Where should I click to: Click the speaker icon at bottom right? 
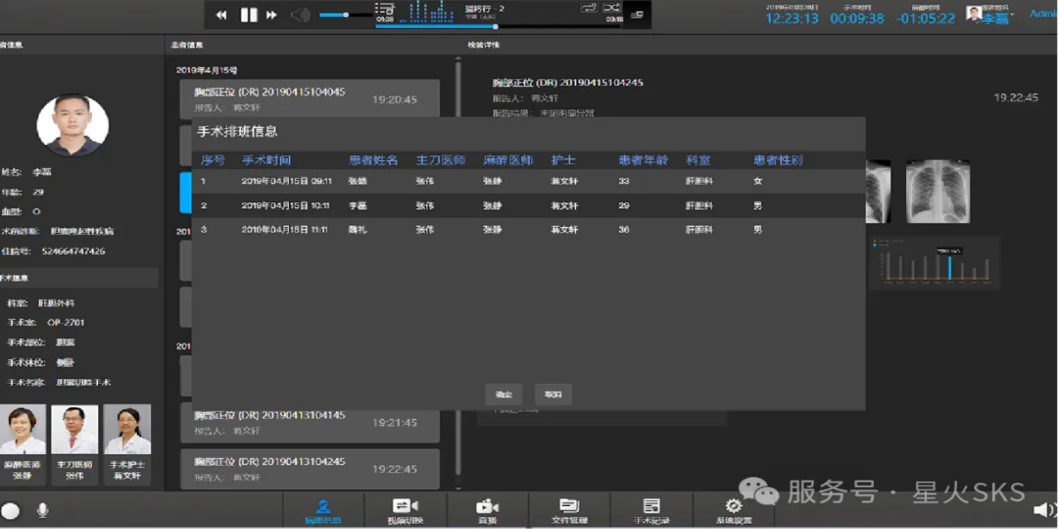pos(1044,511)
